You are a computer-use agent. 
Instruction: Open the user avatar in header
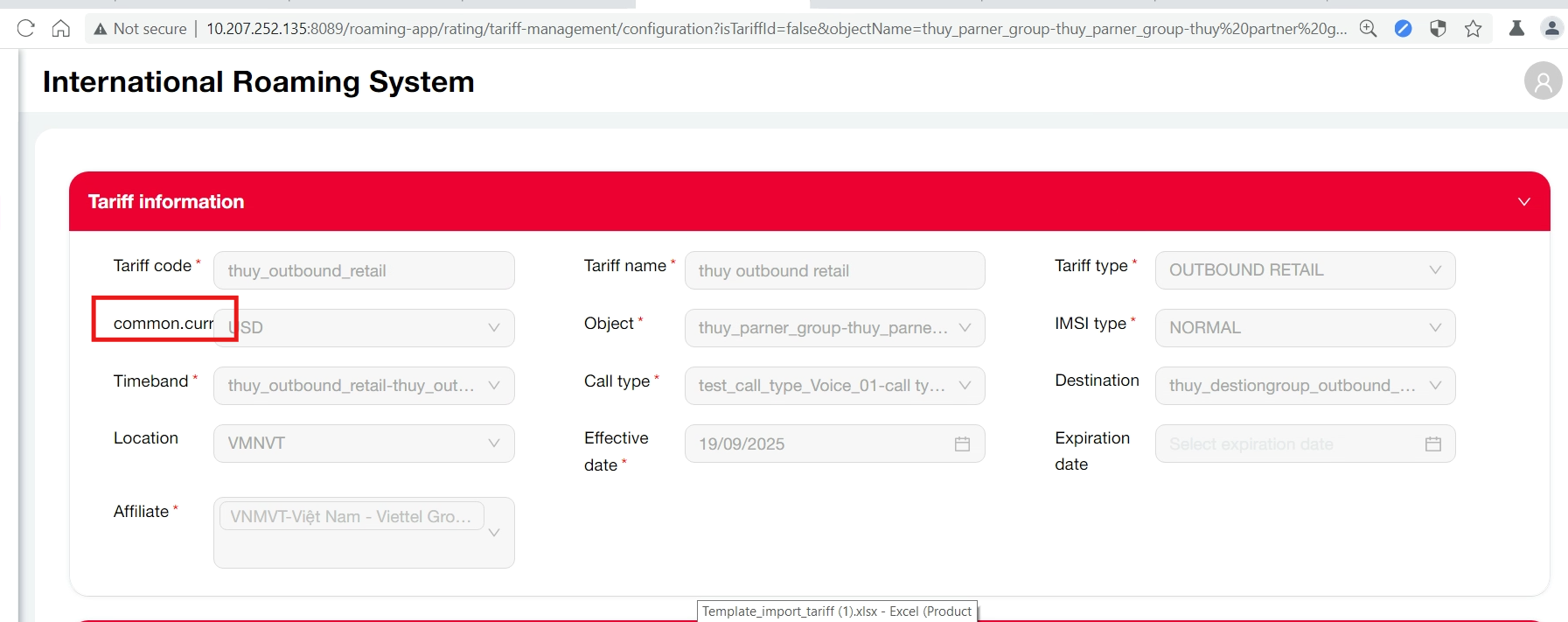[x=1543, y=81]
